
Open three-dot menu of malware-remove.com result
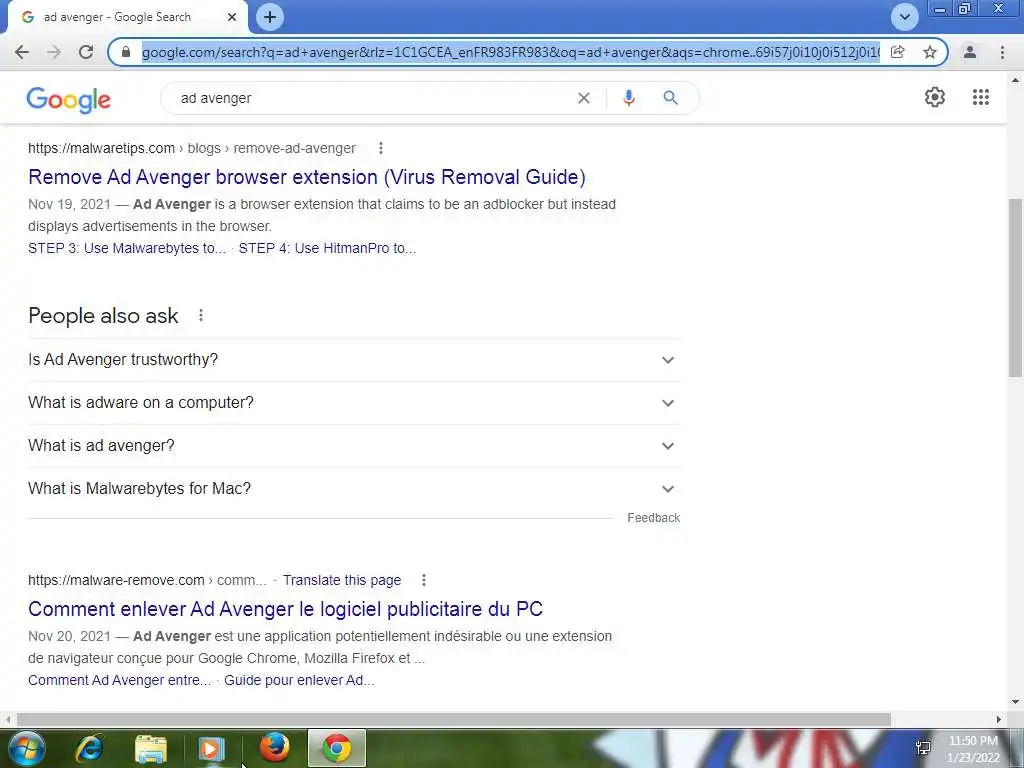424,580
